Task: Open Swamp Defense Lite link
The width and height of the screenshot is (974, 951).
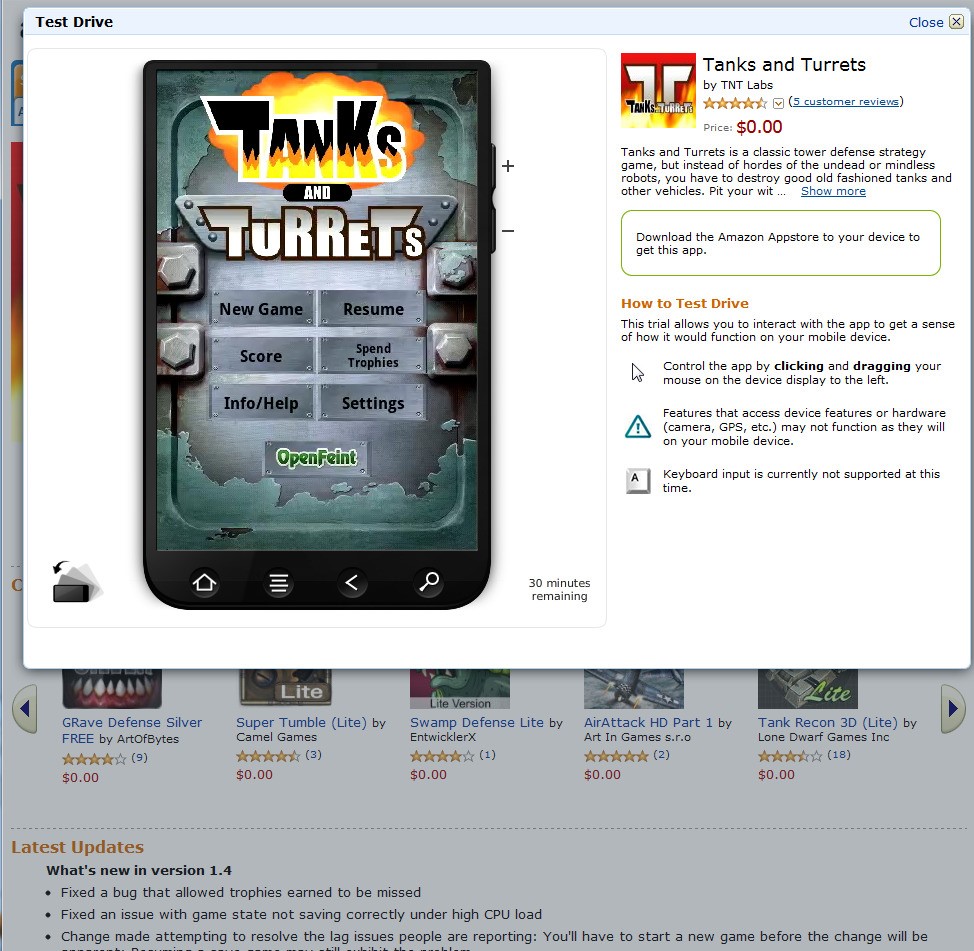Action: point(476,722)
